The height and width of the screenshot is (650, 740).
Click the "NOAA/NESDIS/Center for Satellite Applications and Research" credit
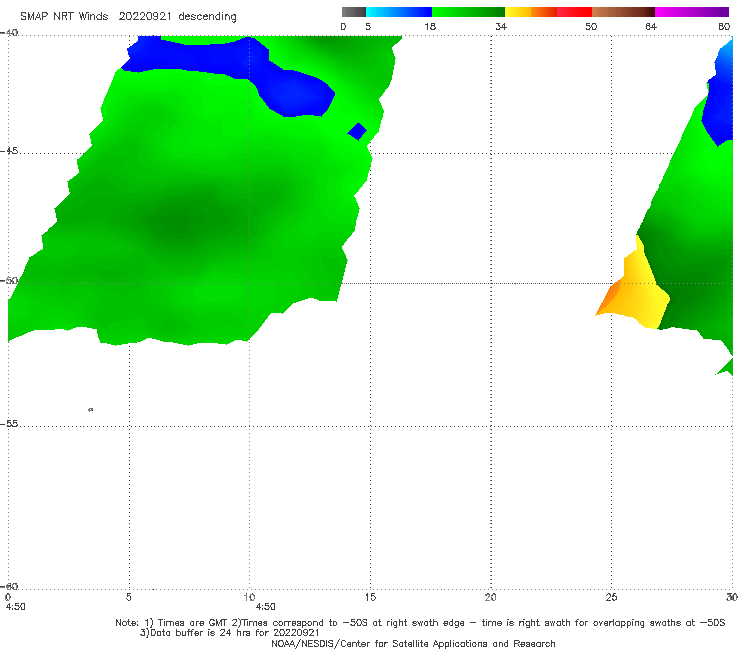click(413, 644)
